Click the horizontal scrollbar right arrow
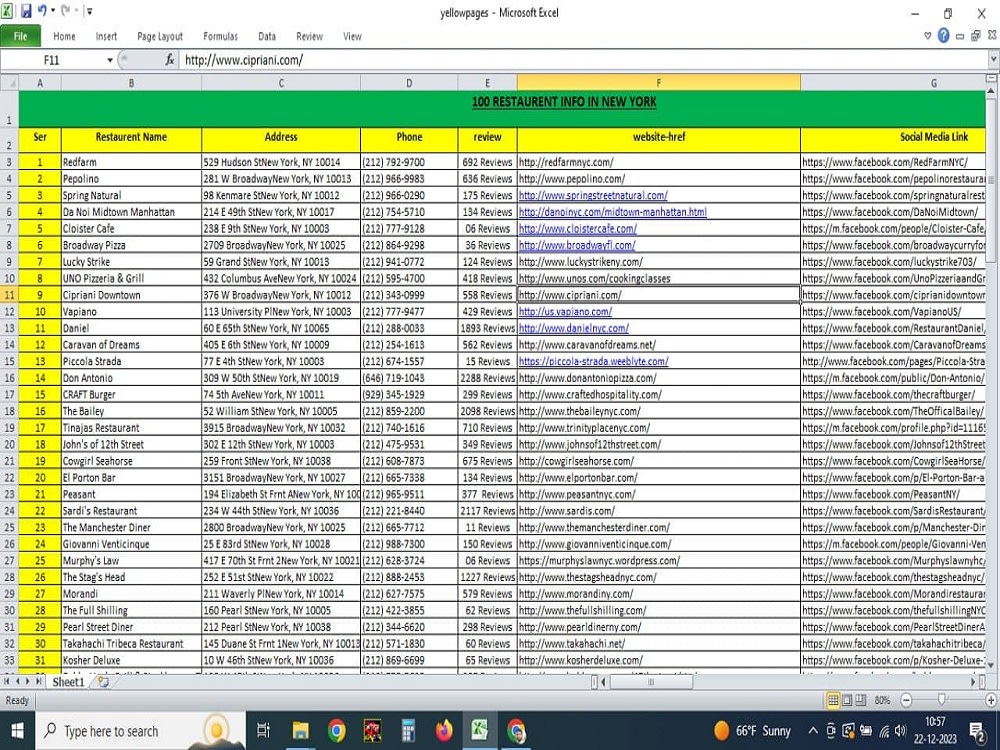 click(973, 682)
